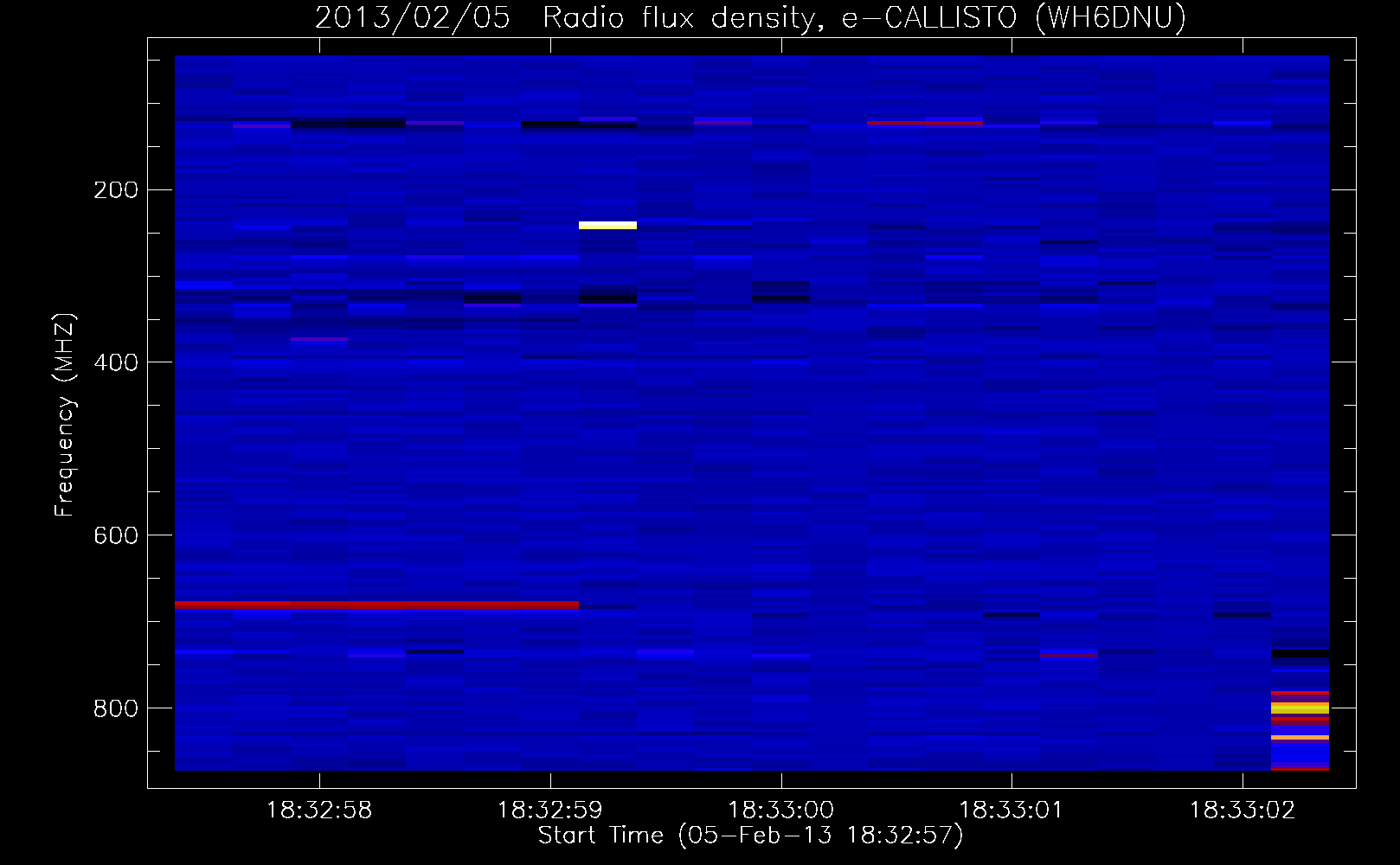Select the 18:33:02 time tick label
The height and width of the screenshot is (865, 1400).
click(x=1243, y=811)
